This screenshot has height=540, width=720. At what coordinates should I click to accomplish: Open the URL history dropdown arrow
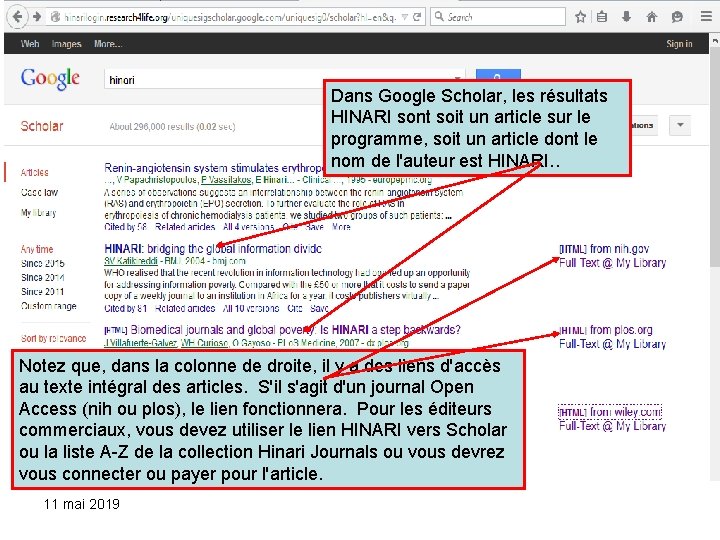pos(405,17)
